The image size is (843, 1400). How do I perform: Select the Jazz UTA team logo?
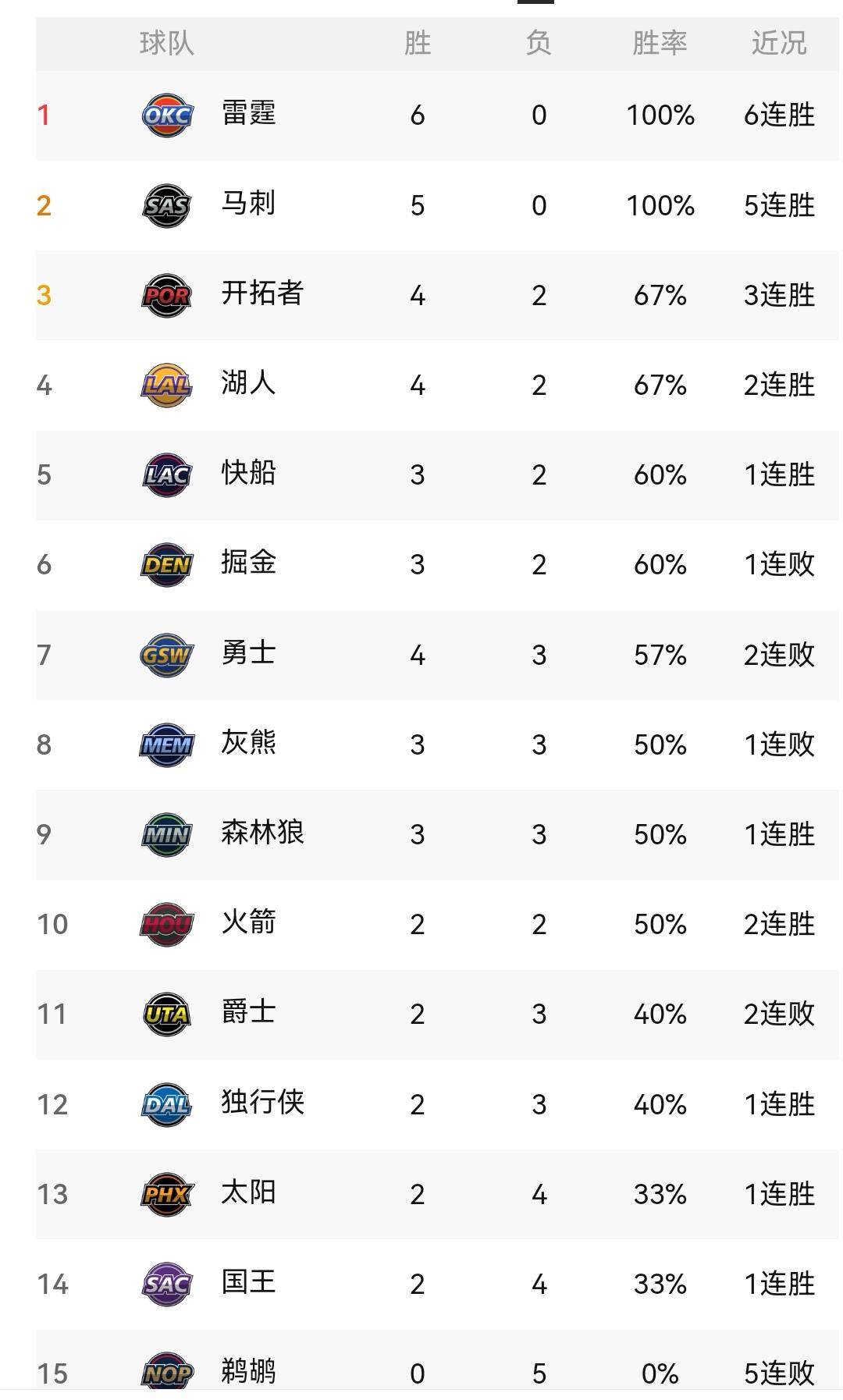pos(166,1011)
